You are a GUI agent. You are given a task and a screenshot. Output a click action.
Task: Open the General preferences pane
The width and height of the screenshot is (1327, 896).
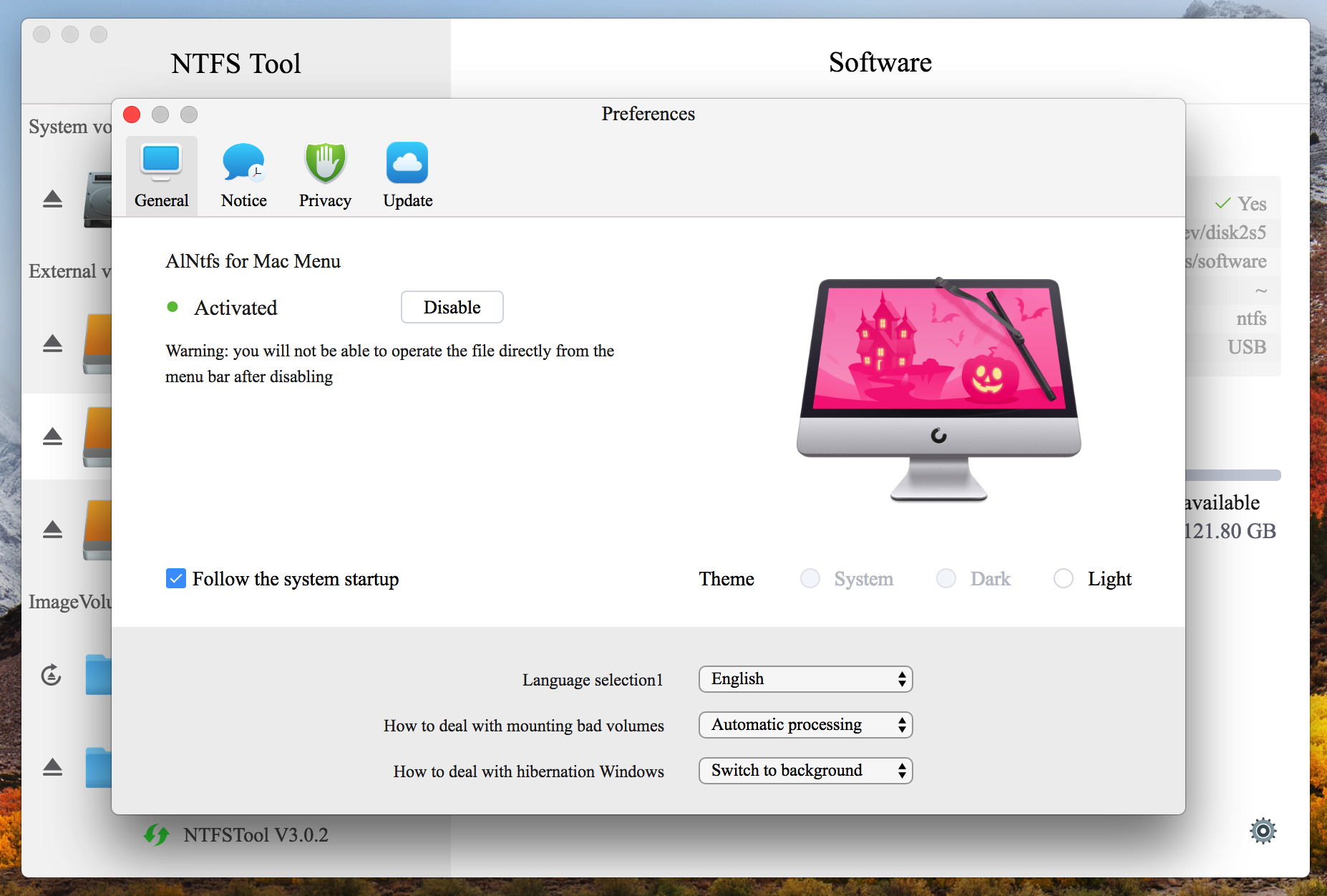[x=161, y=175]
